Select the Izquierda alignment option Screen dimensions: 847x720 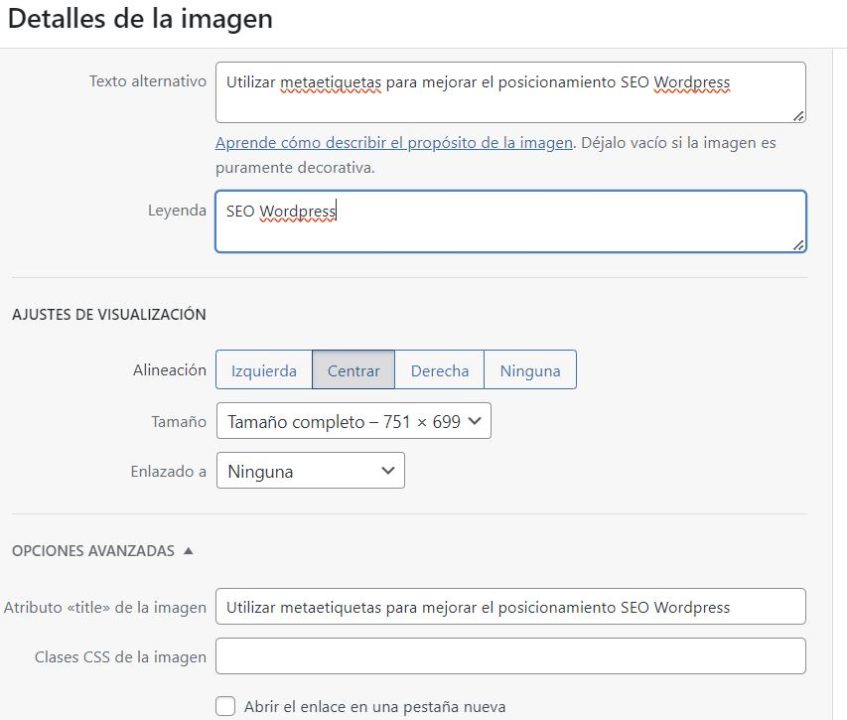[266, 369]
